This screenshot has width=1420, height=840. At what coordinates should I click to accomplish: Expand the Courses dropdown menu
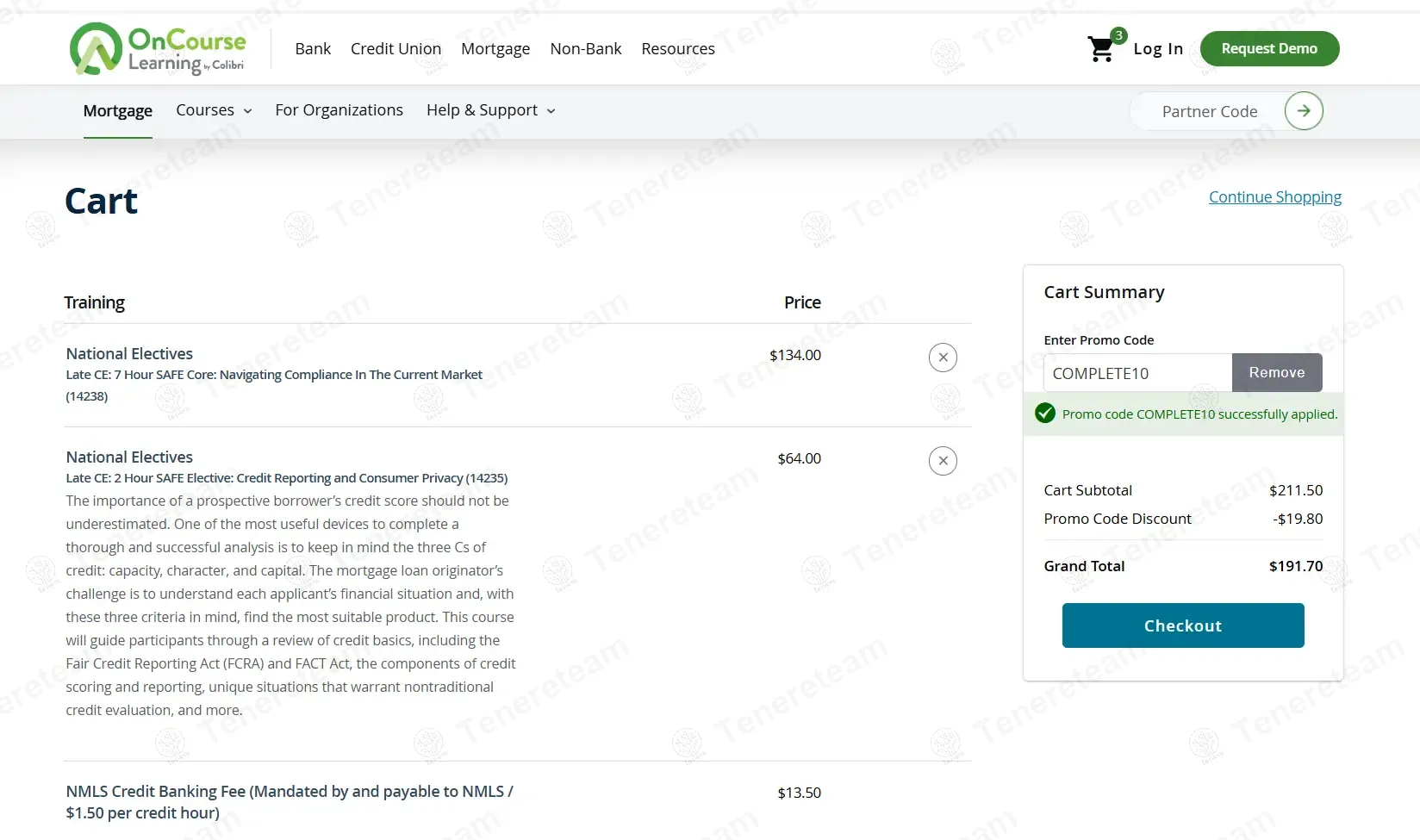click(214, 110)
